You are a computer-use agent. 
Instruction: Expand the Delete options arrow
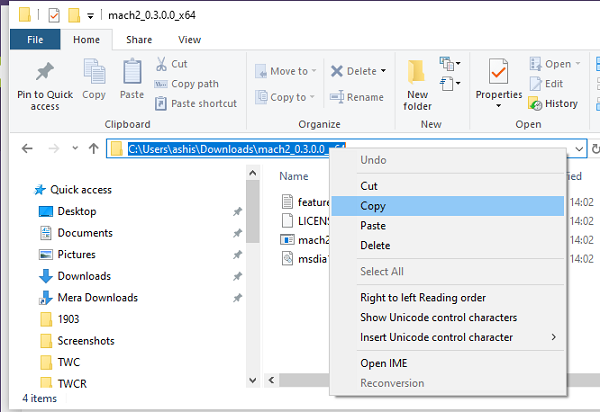[x=383, y=71]
